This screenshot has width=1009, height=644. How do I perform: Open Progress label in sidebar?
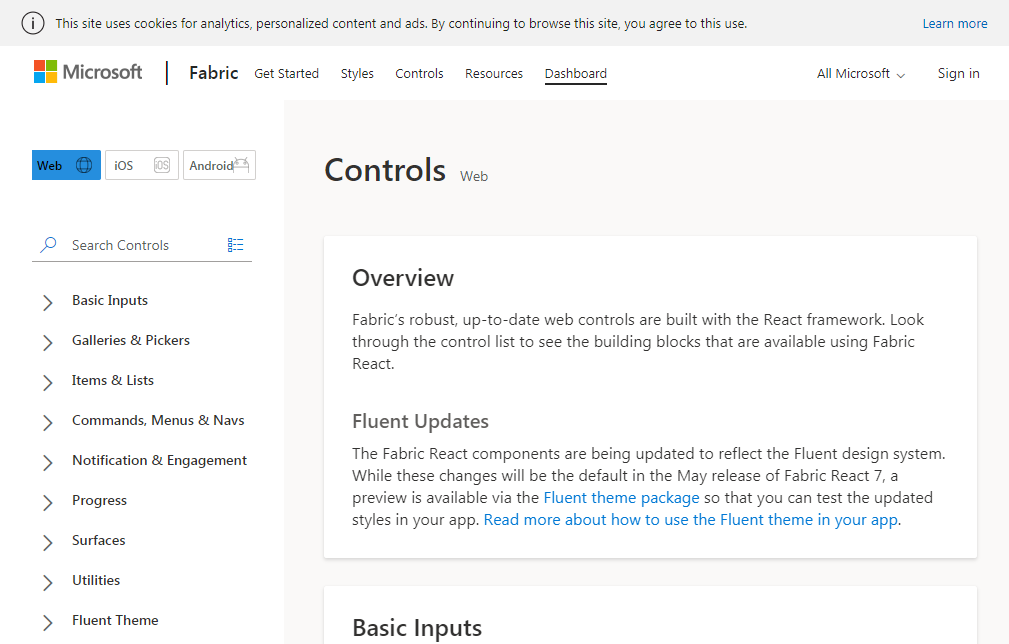pos(100,501)
